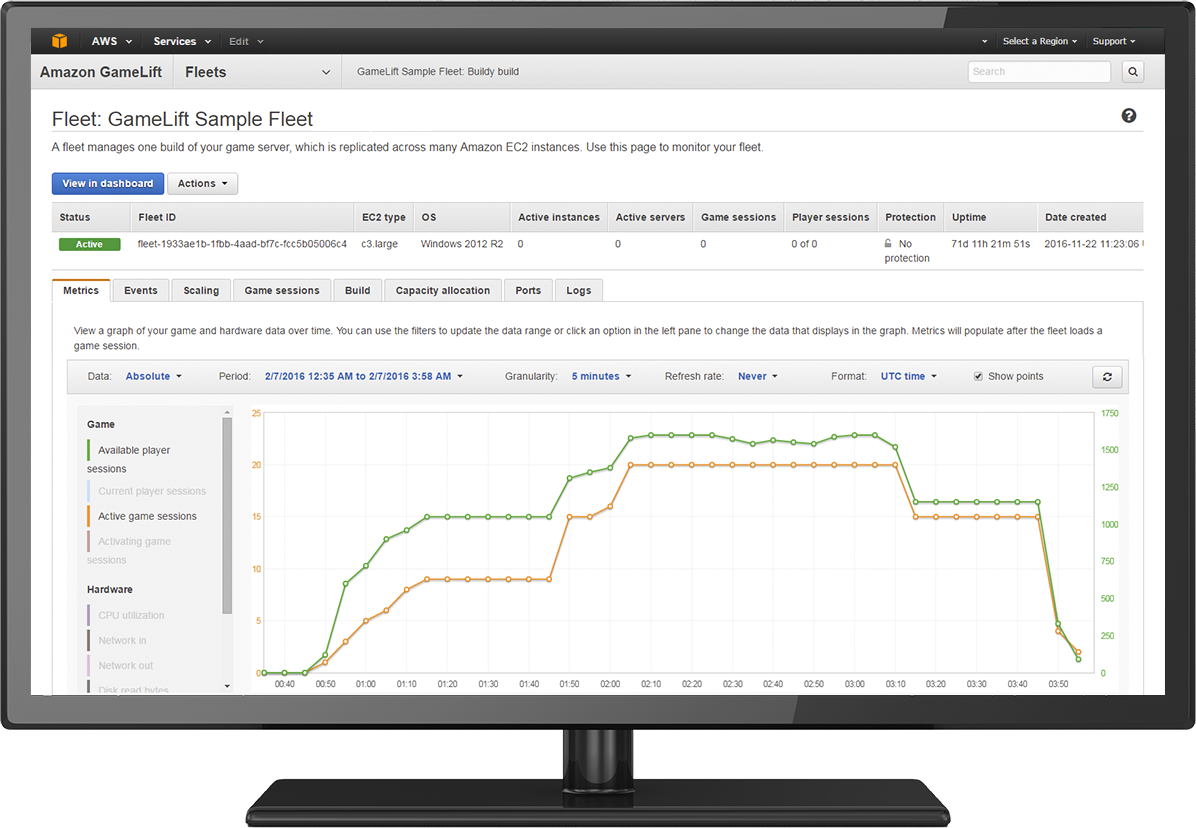Toggle the Show points checkbox
Screen dimensions: 1196x828
[x=978, y=377]
